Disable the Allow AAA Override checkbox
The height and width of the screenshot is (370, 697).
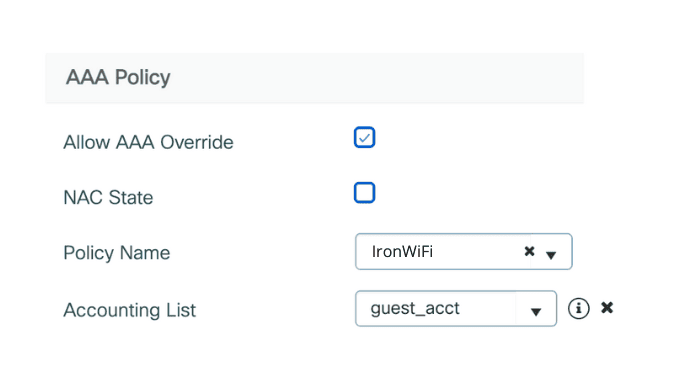[365, 137]
